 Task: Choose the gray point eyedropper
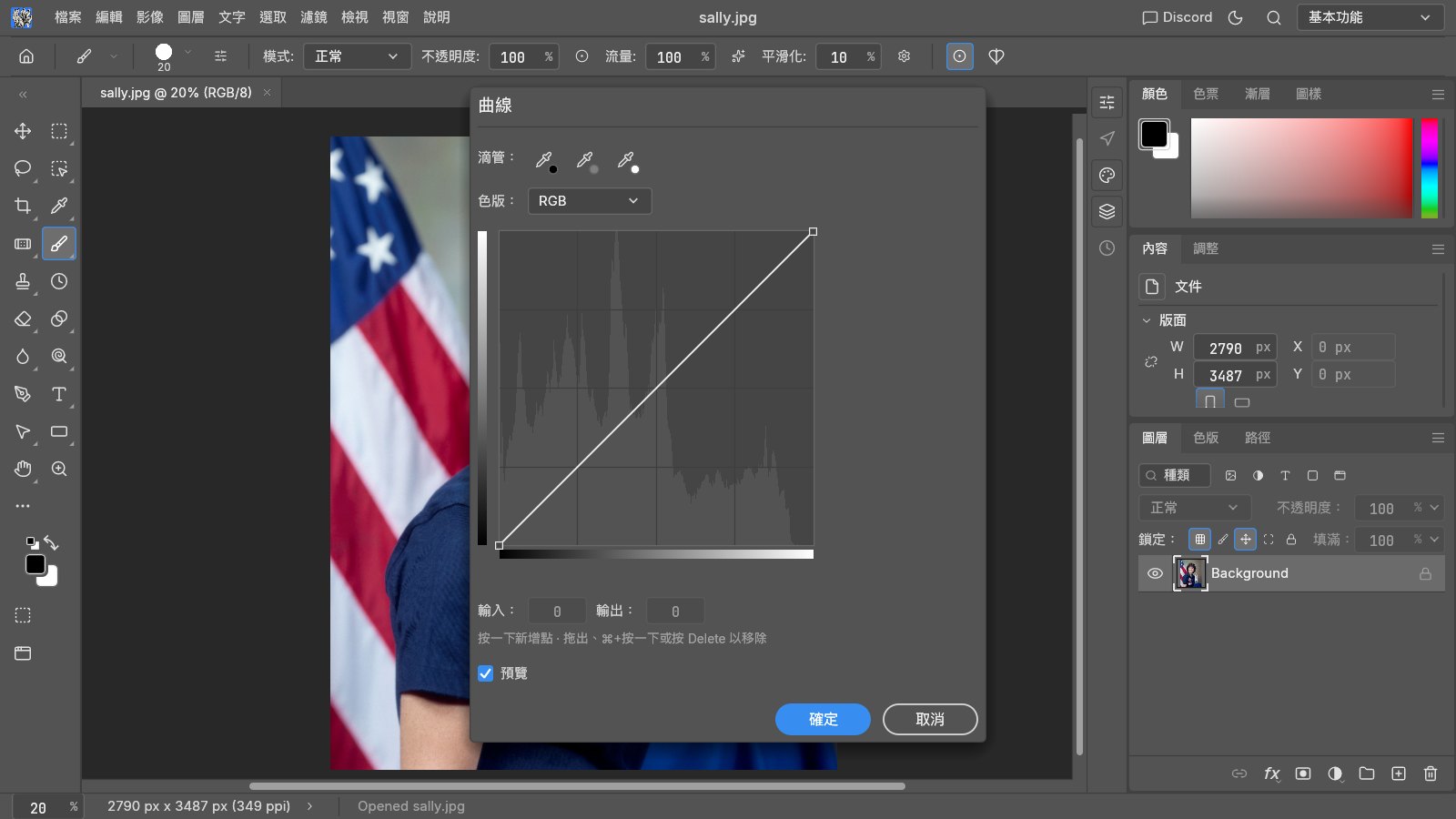click(x=586, y=160)
